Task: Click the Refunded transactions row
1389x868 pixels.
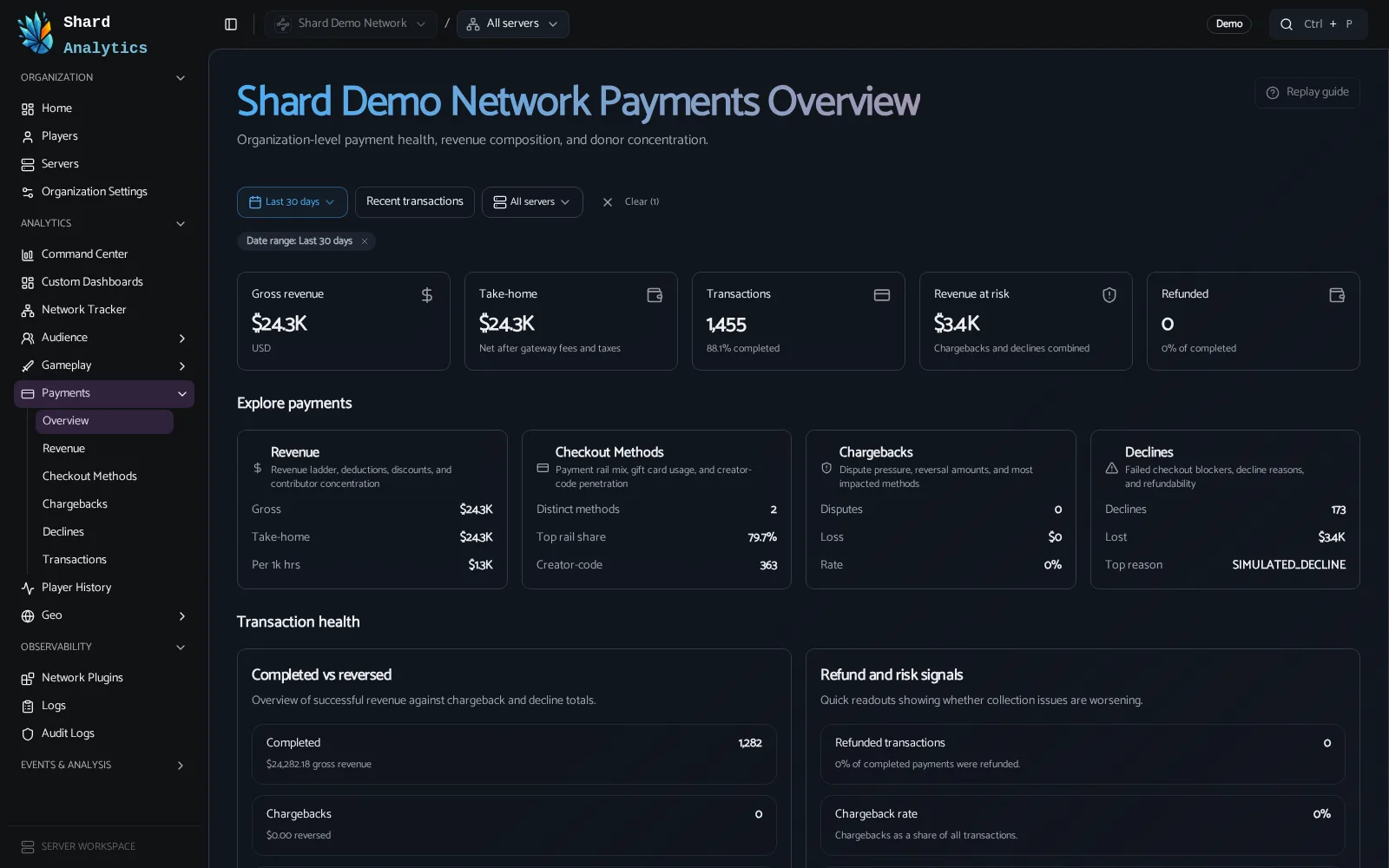Action: tap(1083, 753)
